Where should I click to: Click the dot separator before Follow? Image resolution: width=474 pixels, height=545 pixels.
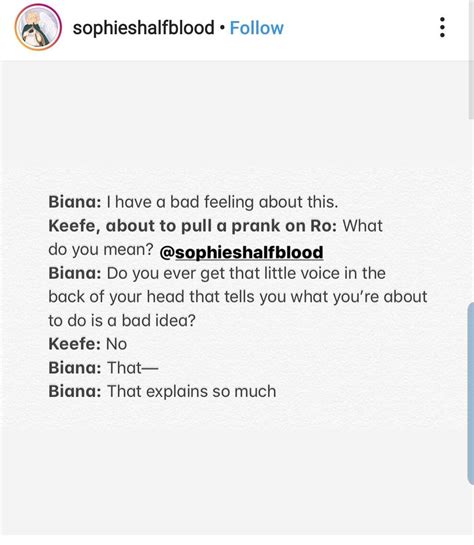[x=222, y=28]
